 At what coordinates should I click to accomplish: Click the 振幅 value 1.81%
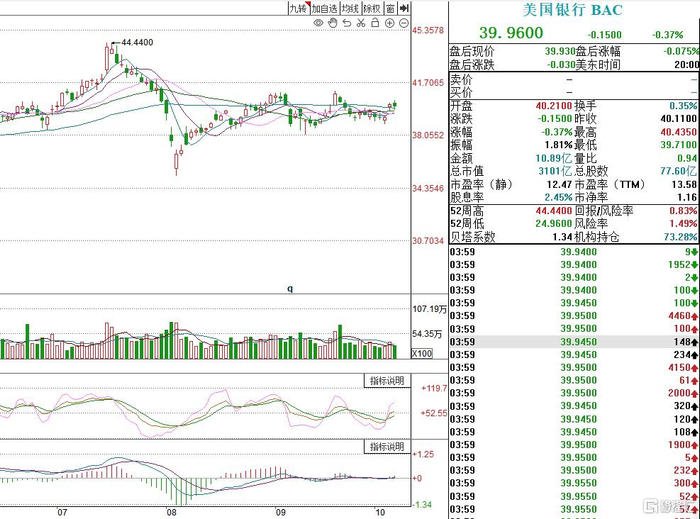point(558,145)
